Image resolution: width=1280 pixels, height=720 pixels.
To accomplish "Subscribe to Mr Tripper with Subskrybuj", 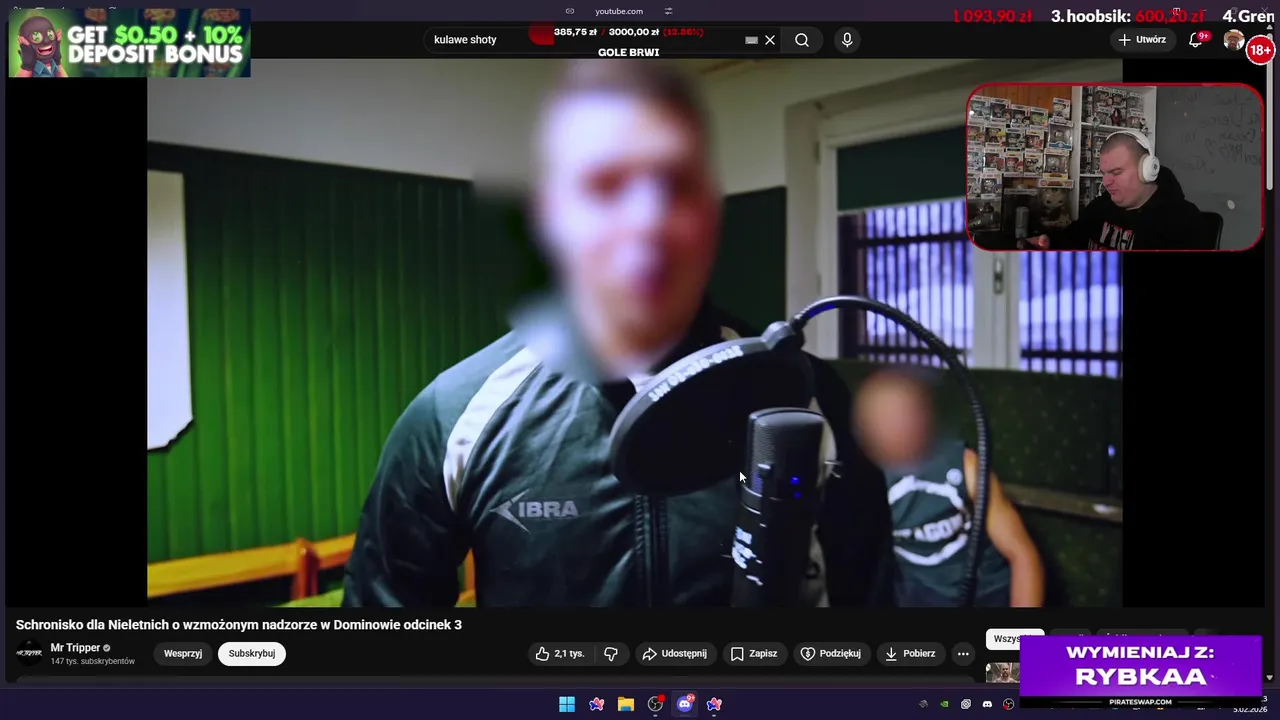I will [252, 654].
